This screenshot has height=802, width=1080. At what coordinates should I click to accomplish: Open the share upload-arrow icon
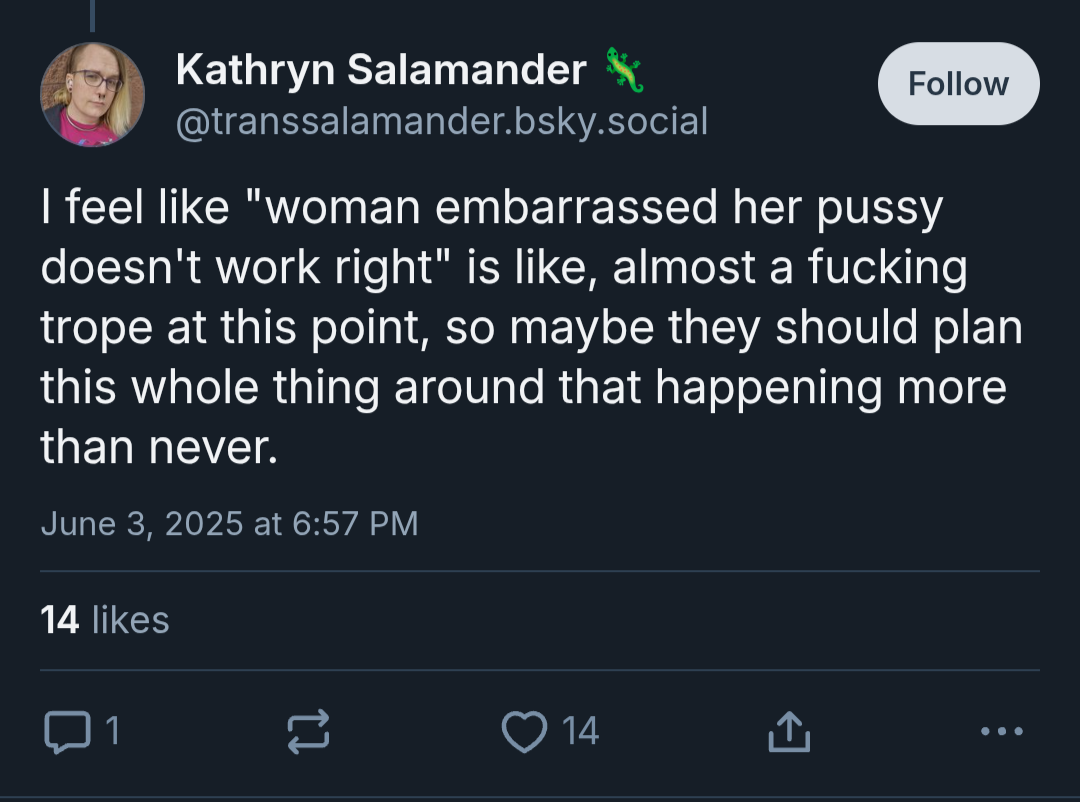[x=789, y=731]
